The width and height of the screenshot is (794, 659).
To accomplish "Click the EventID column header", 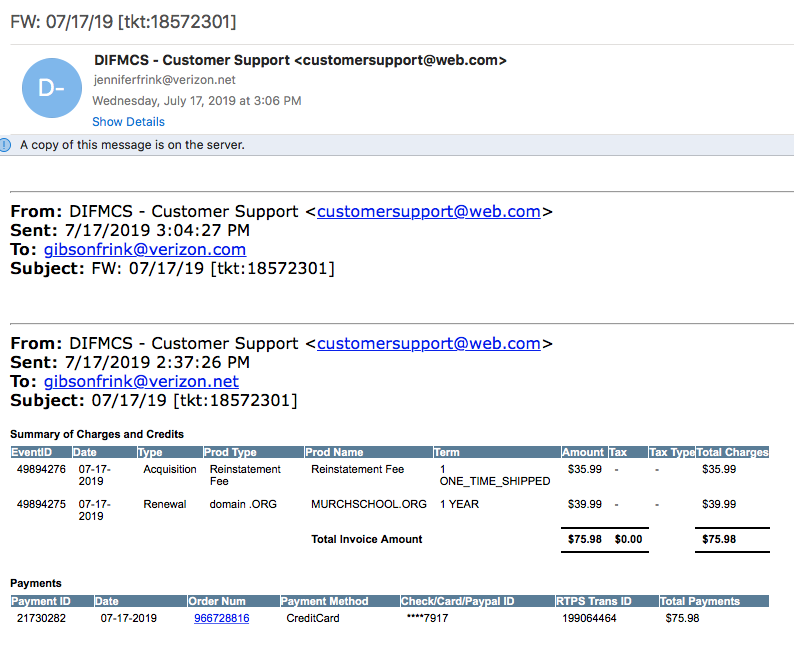I will 31,452.
